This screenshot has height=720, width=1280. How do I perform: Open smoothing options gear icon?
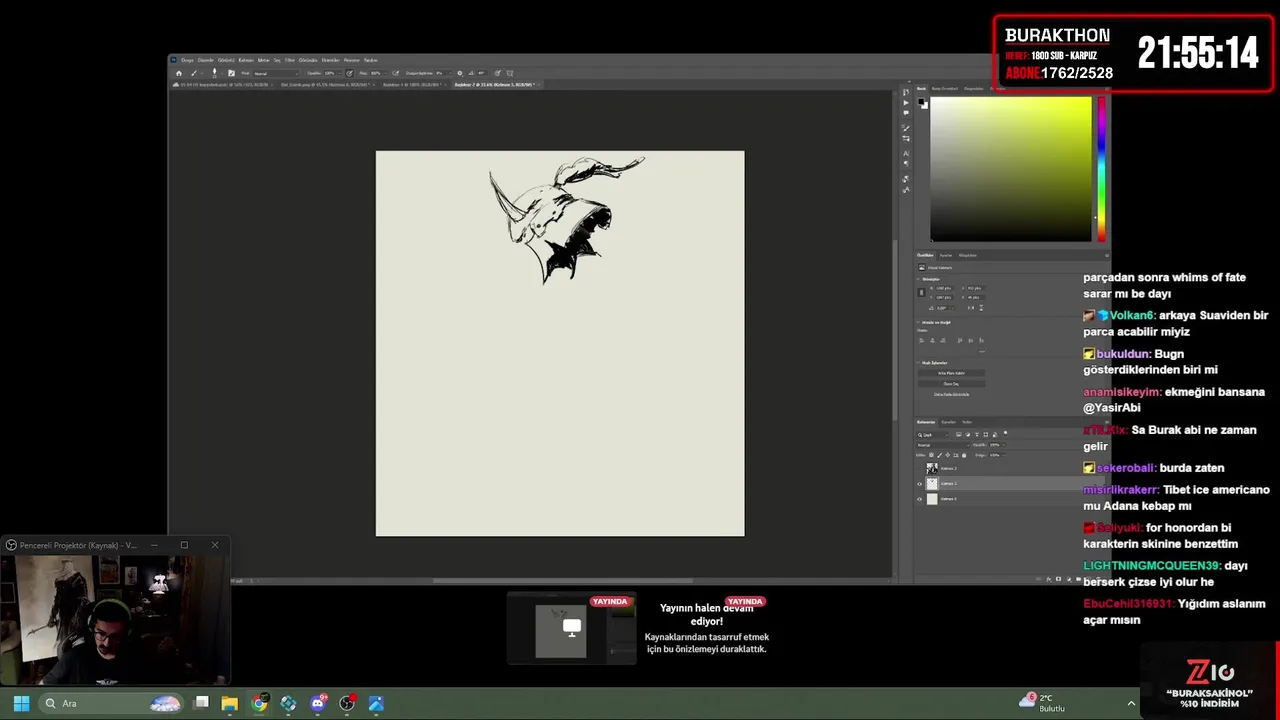click(460, 73)
